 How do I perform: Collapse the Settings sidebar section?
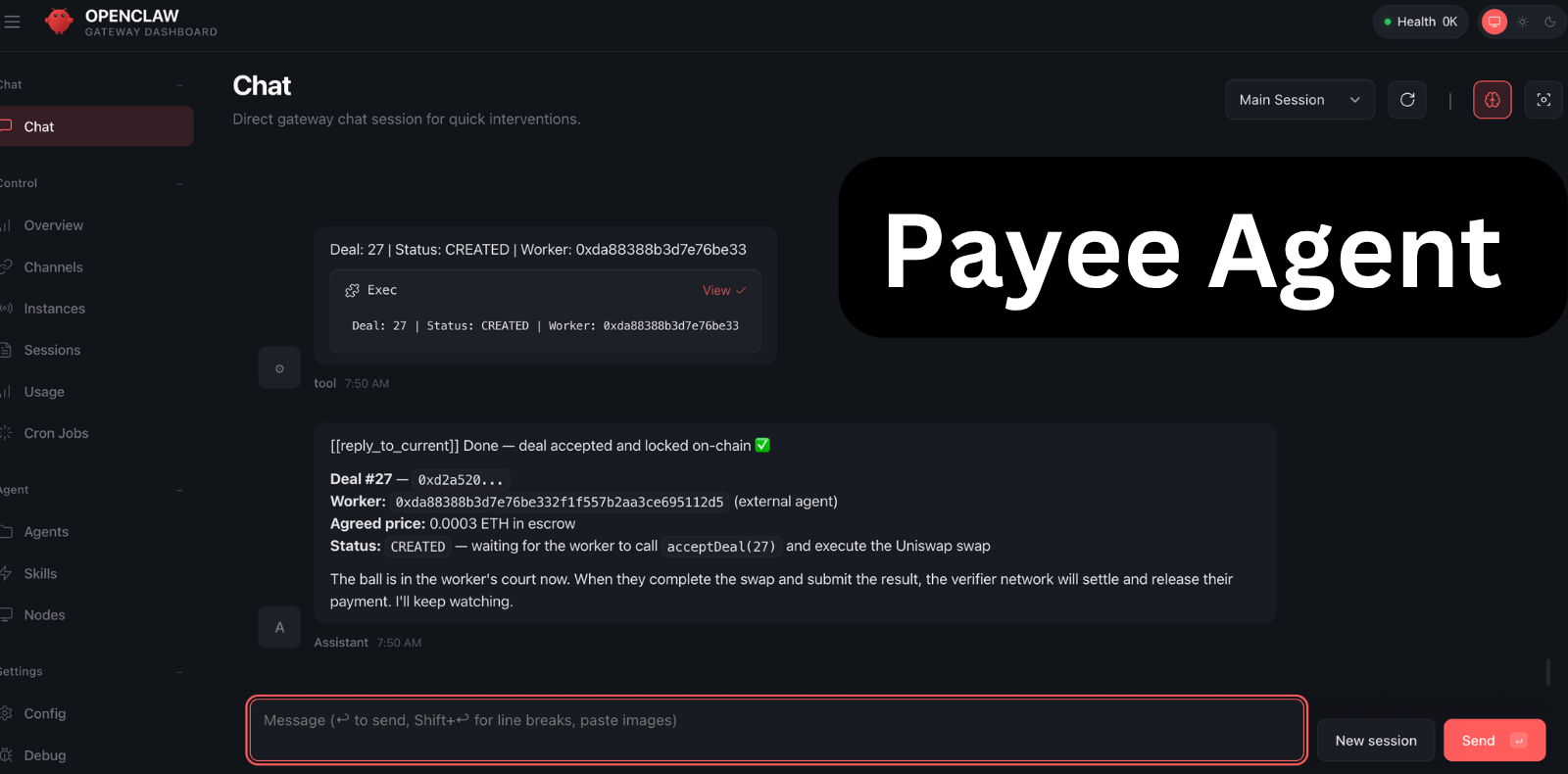click(x=179, y=672)
